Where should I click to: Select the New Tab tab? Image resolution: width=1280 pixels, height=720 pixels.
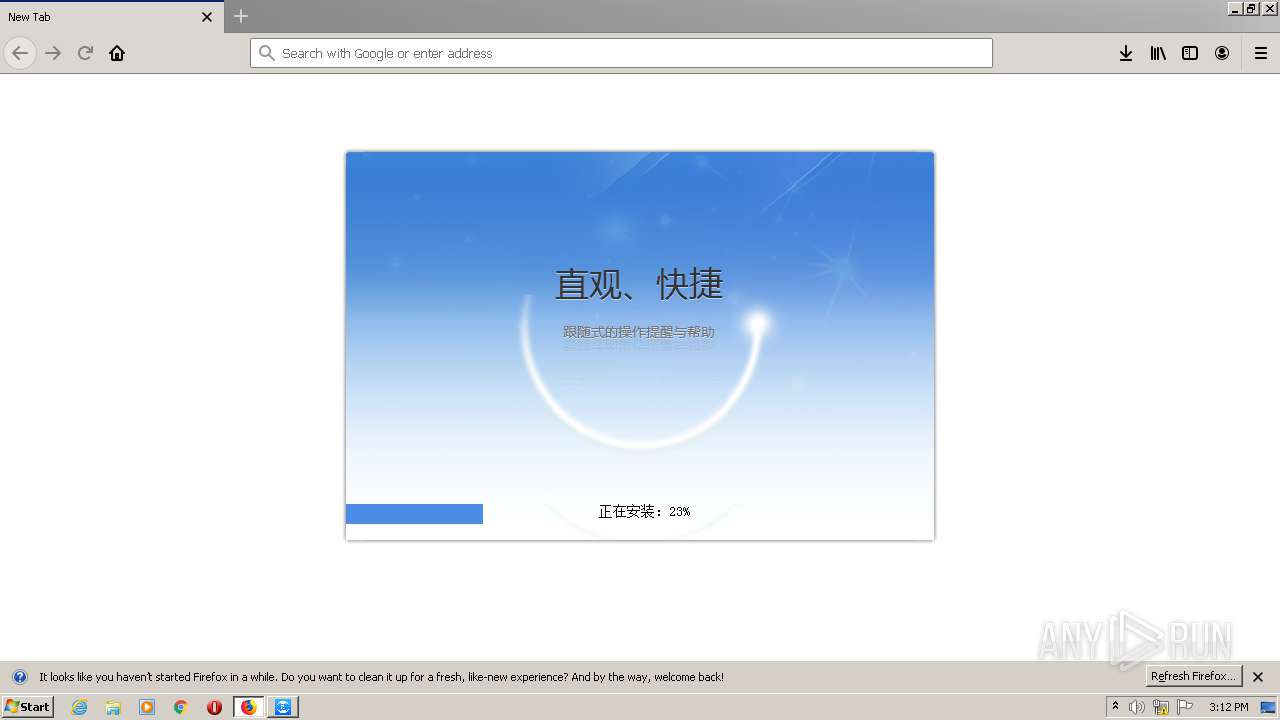[110, 17]
